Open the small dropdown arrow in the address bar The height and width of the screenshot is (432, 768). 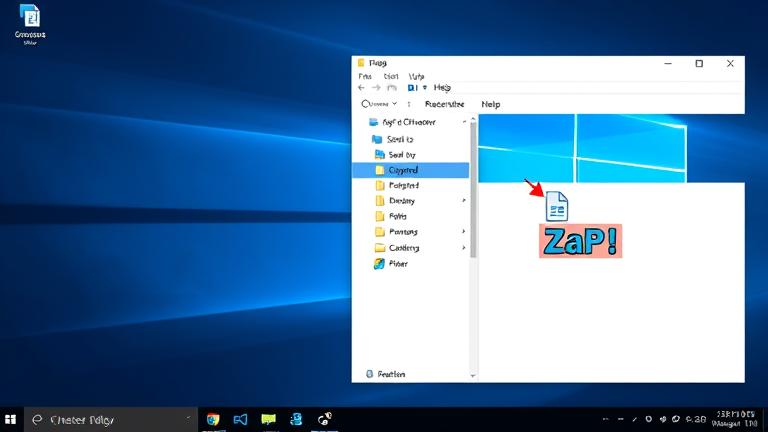click(425, 88)
